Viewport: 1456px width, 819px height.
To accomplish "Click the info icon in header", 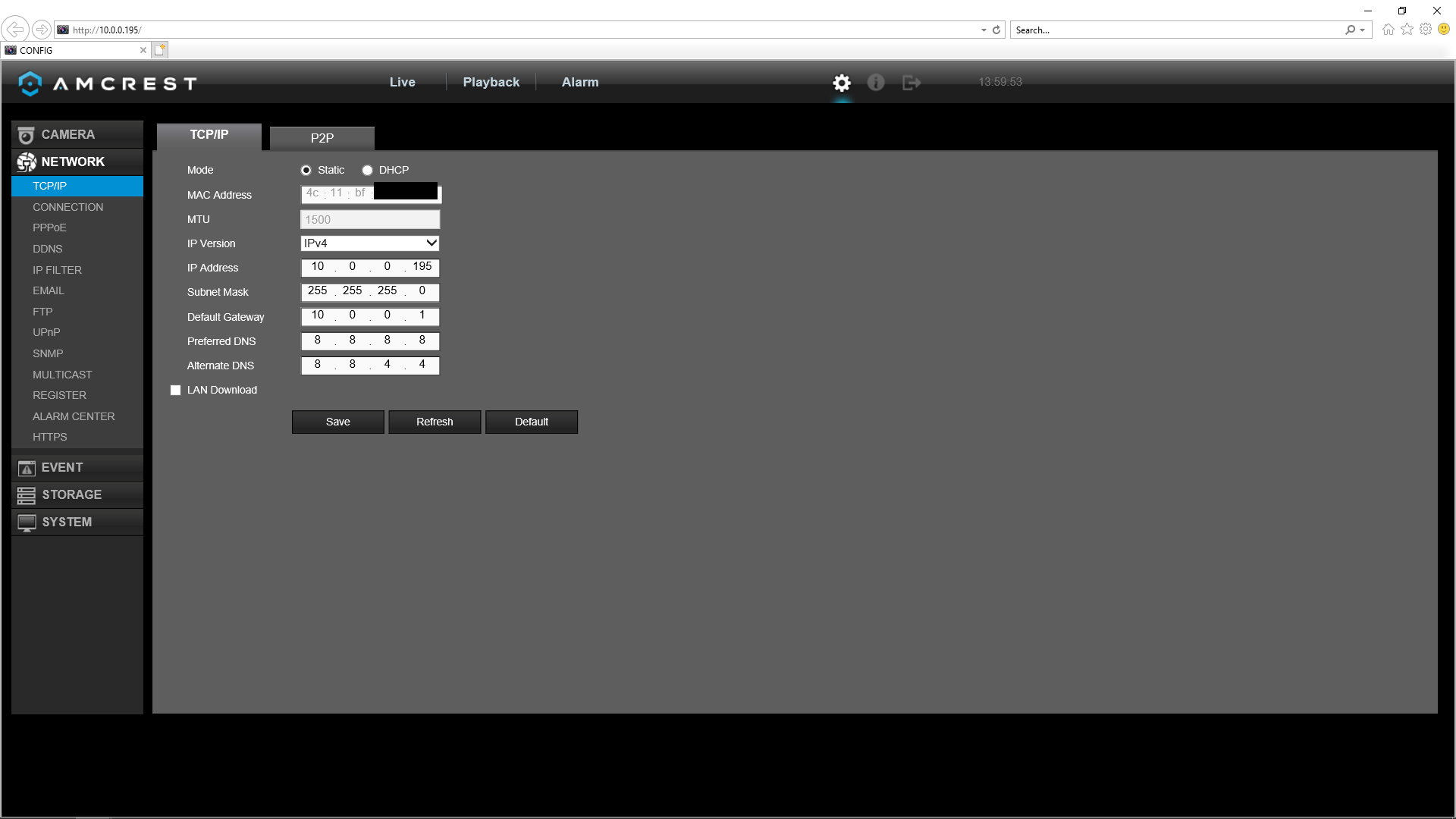I will pyautogui.click(x=876, y=83).
